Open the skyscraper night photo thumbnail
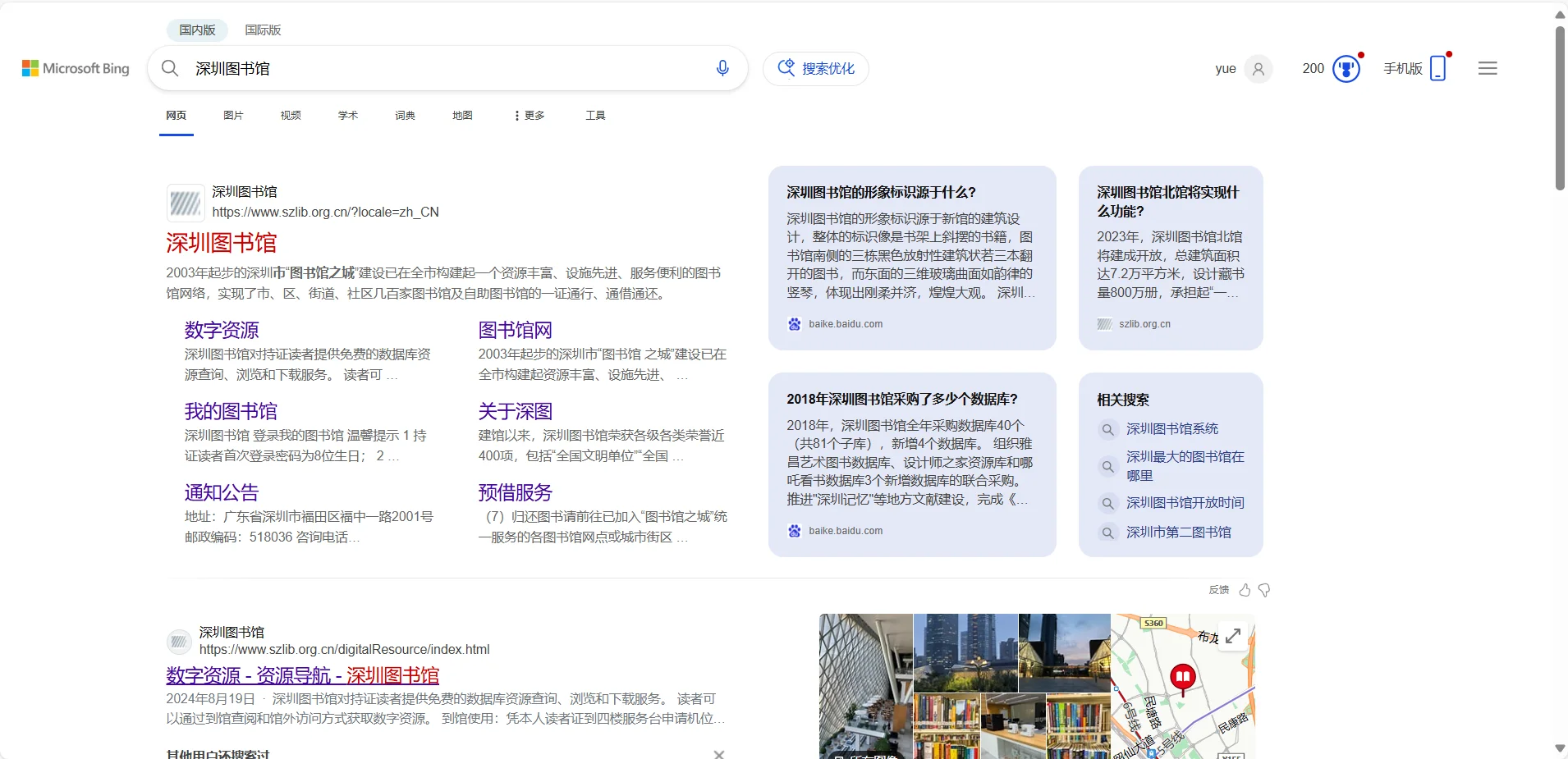The width and height of the screenshot is (1568, 759). click(965, 652)
